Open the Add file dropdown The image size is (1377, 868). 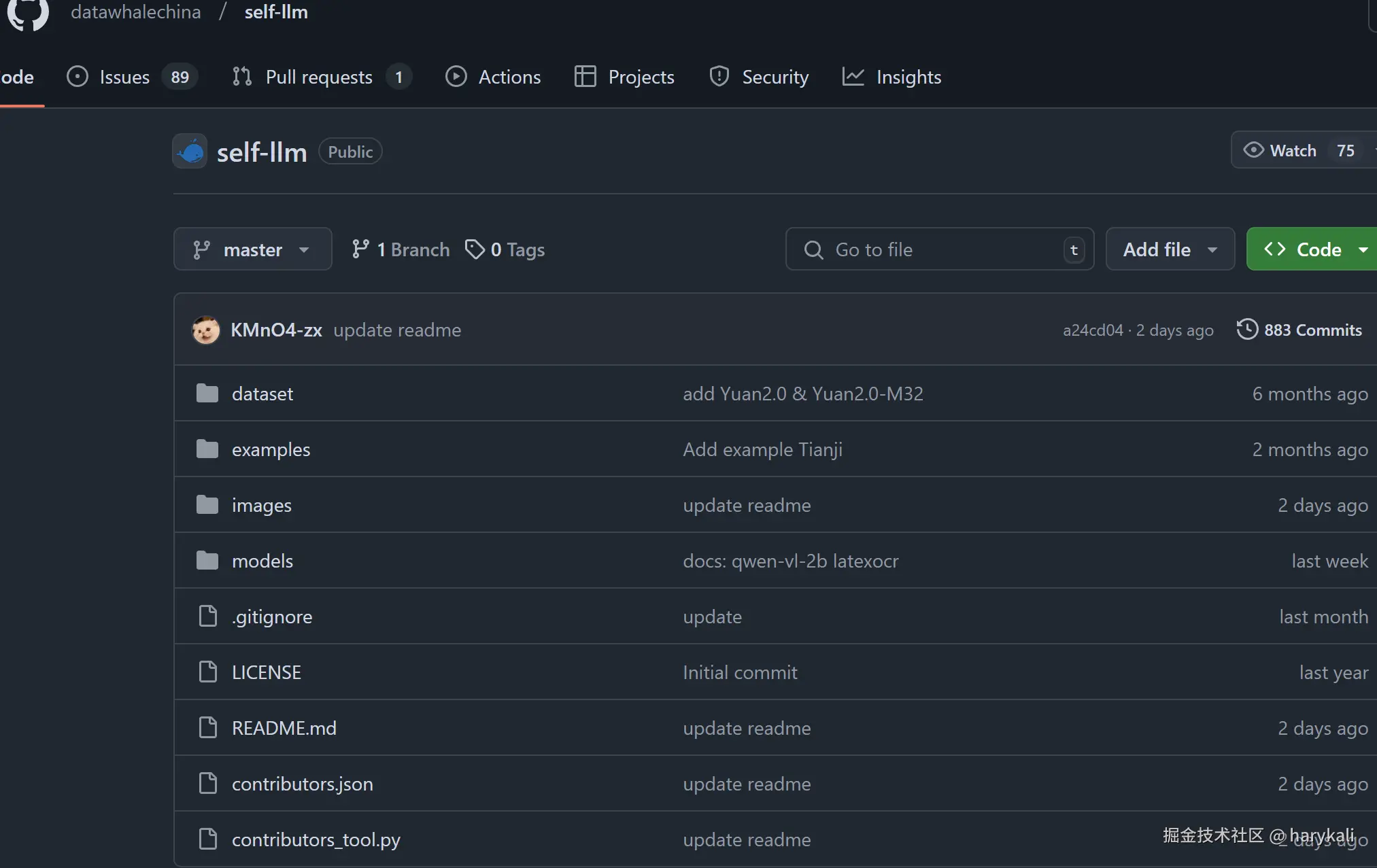[1170, 249]
